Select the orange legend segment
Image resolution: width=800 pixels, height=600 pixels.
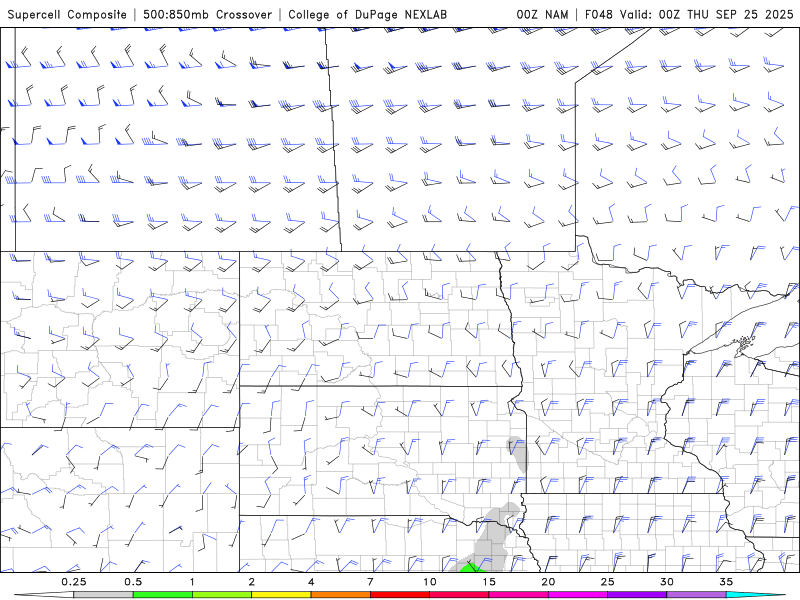click(340, 595)
